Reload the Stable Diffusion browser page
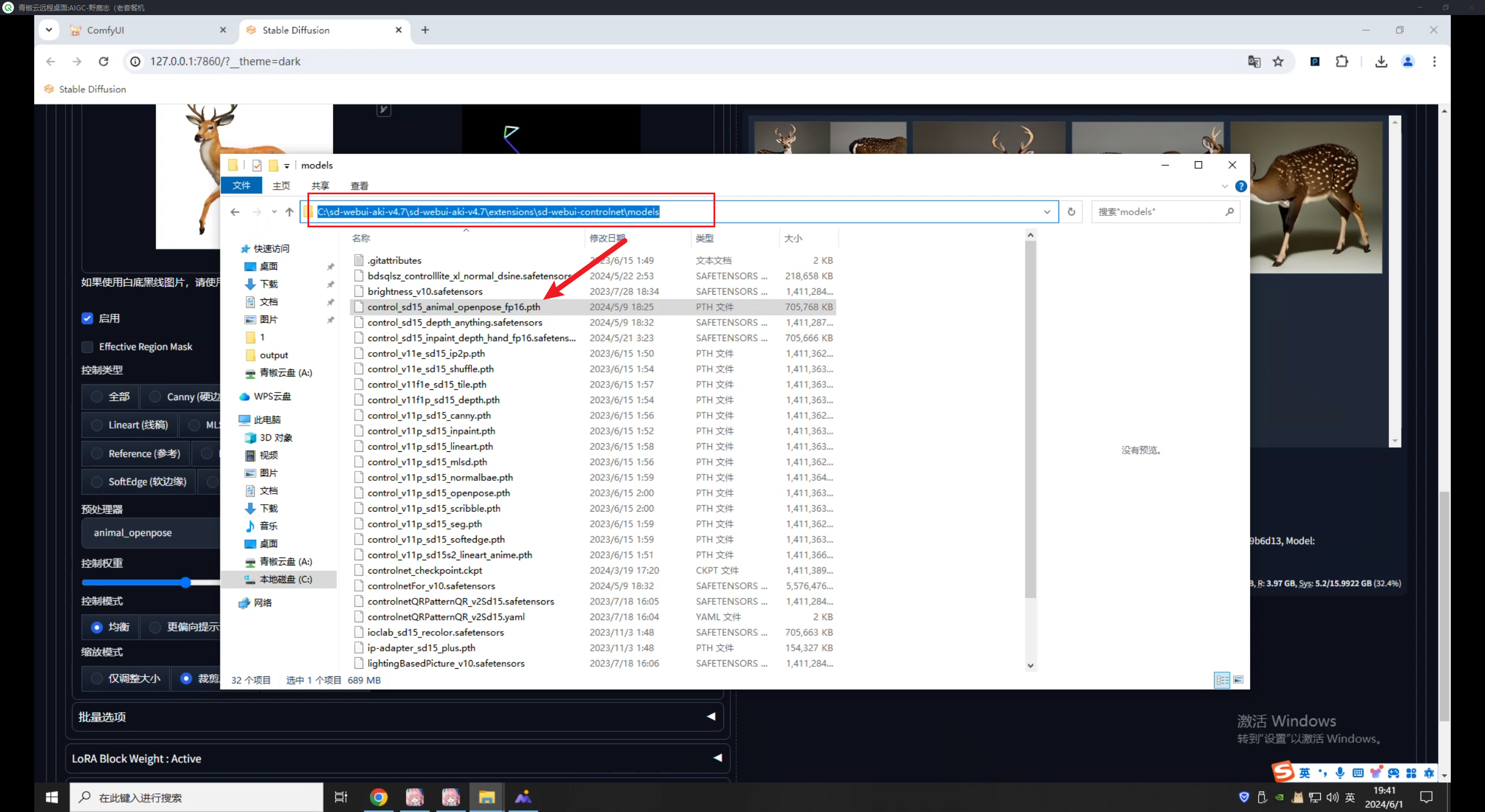Image resolution: width=1485 pixels, height=812 pixels. coord(104,61)
